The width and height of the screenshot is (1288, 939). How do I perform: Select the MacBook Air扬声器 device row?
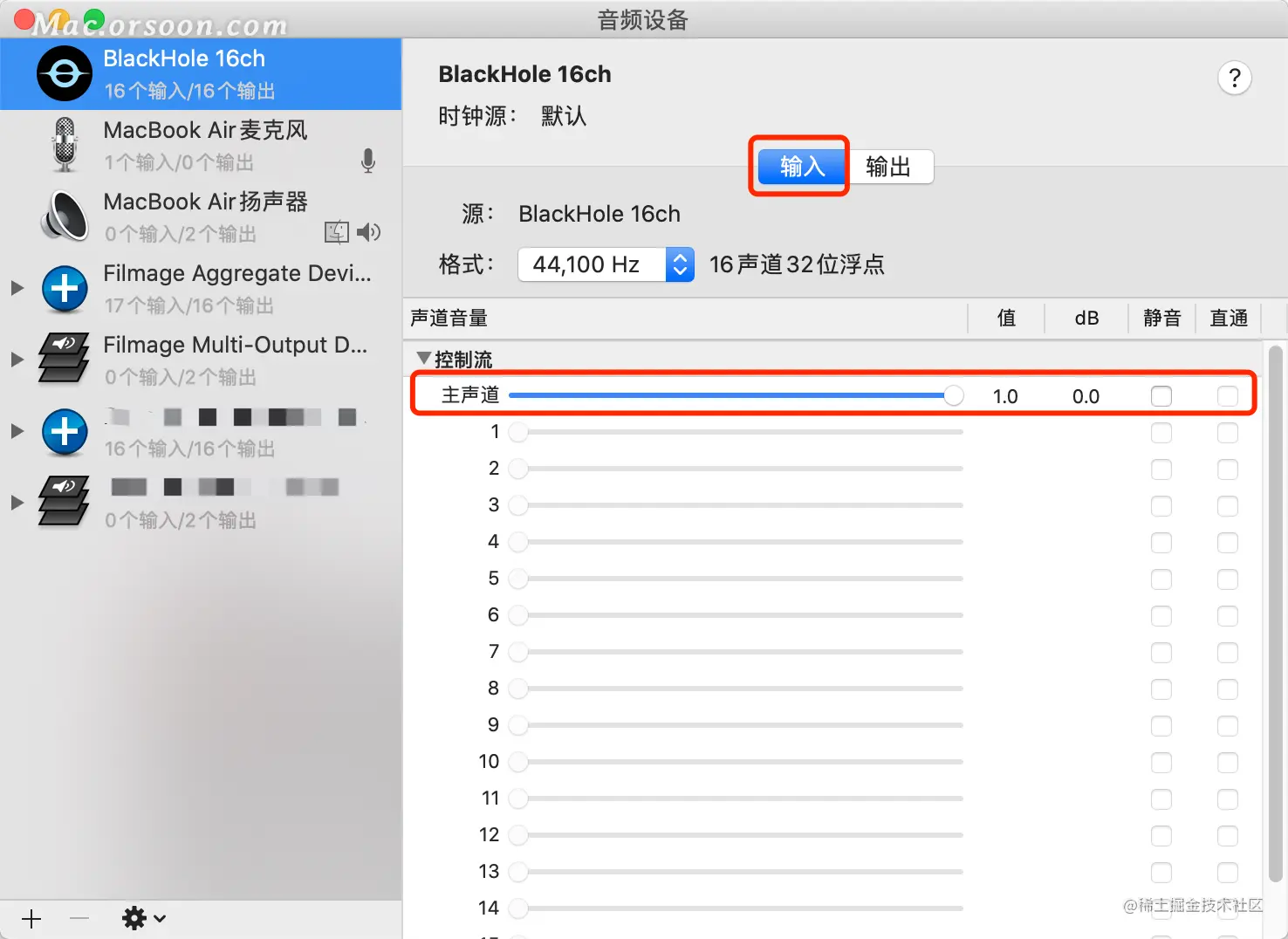[x=201, y=216]
